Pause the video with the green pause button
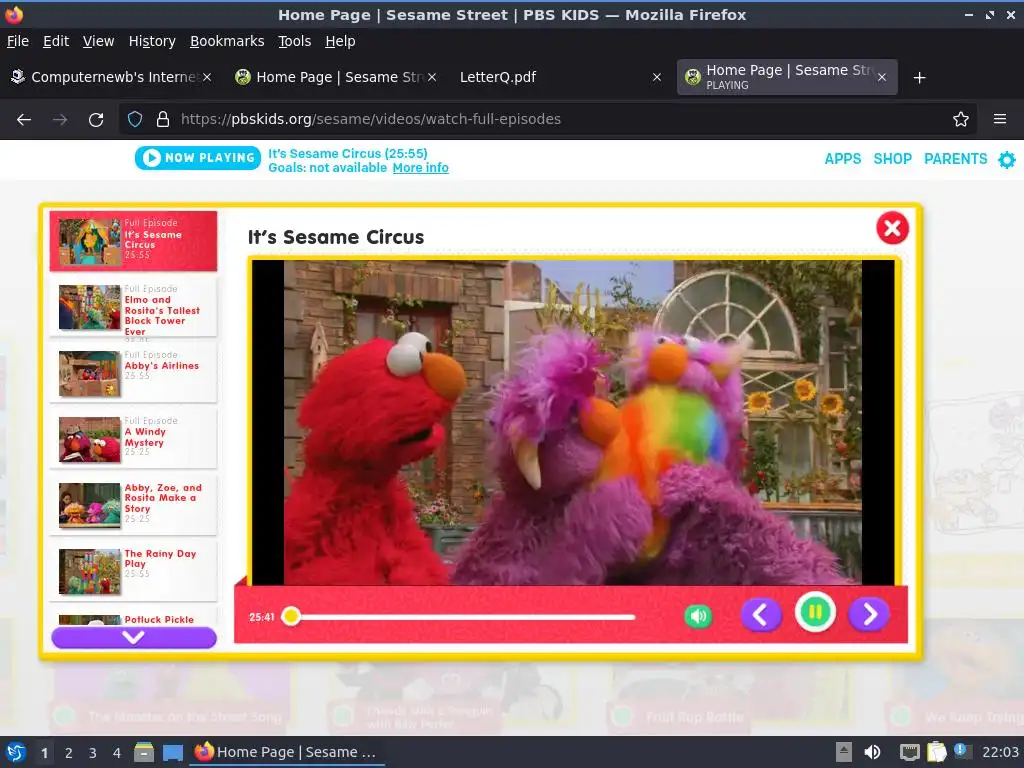 [815, 613]
